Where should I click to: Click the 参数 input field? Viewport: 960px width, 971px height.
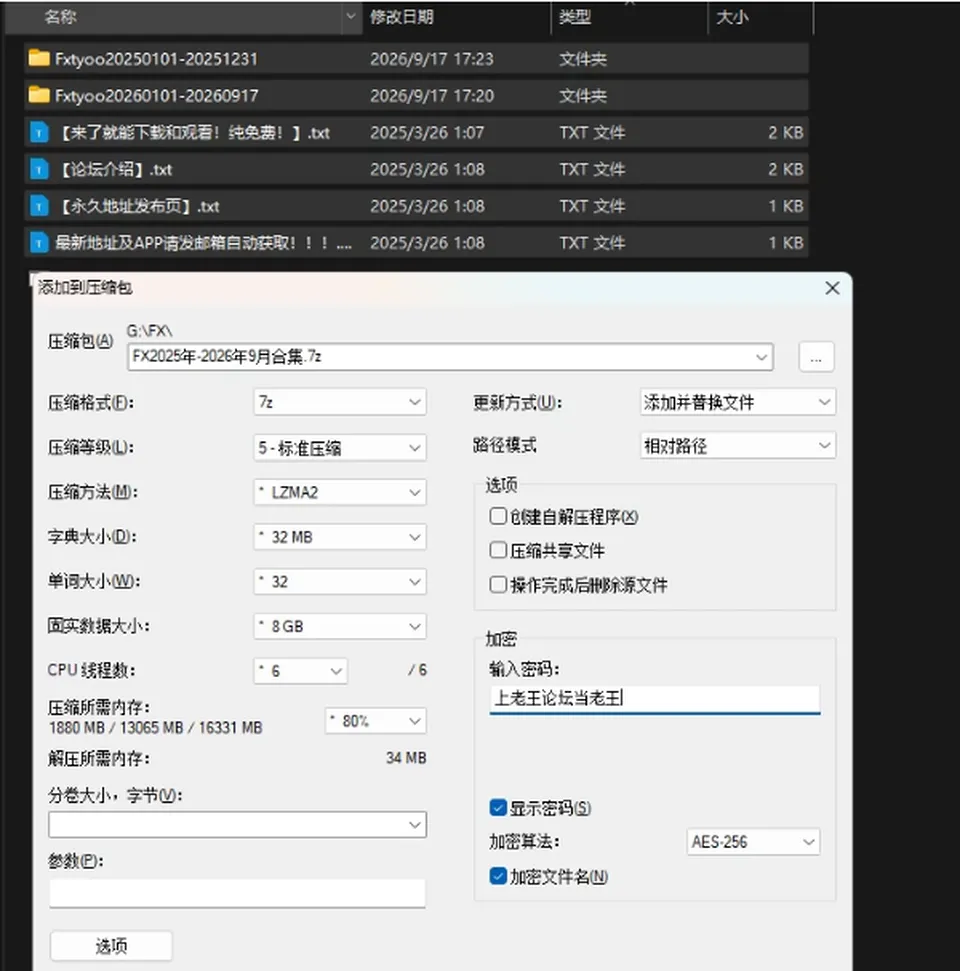click(x=237, y=893)
